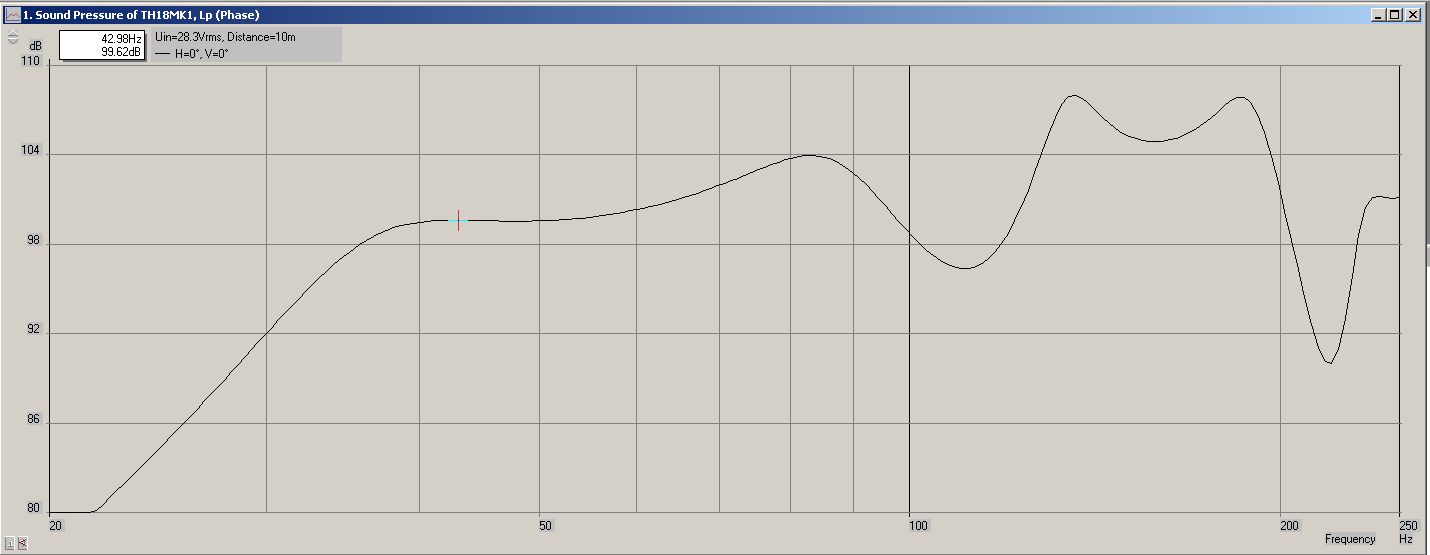Click the graph window icon in title bar

(12, 15)
